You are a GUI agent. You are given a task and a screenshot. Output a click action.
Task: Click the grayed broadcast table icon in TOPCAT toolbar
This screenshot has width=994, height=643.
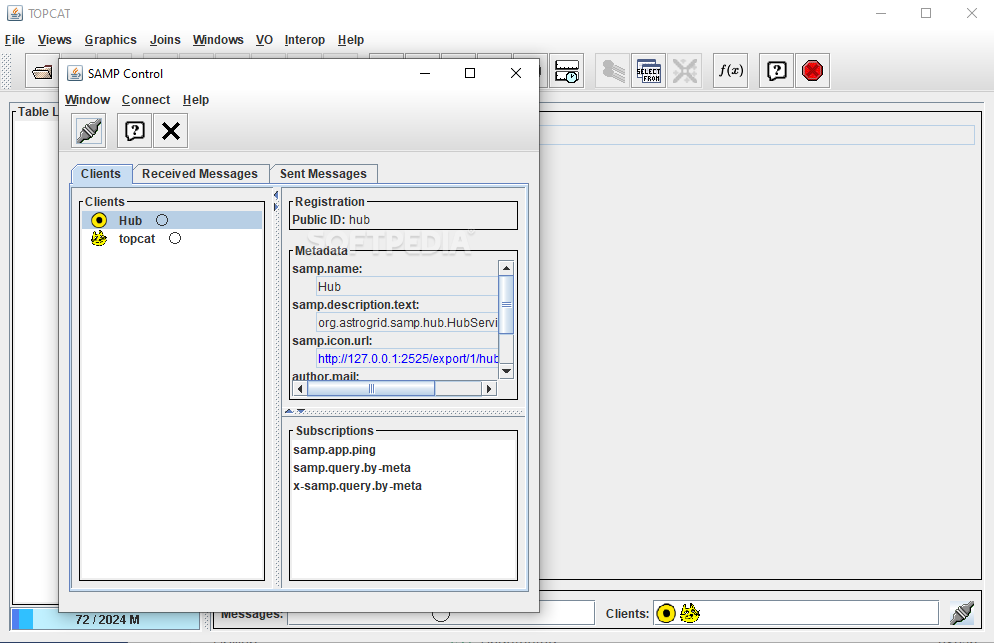(x=613, y=71)
